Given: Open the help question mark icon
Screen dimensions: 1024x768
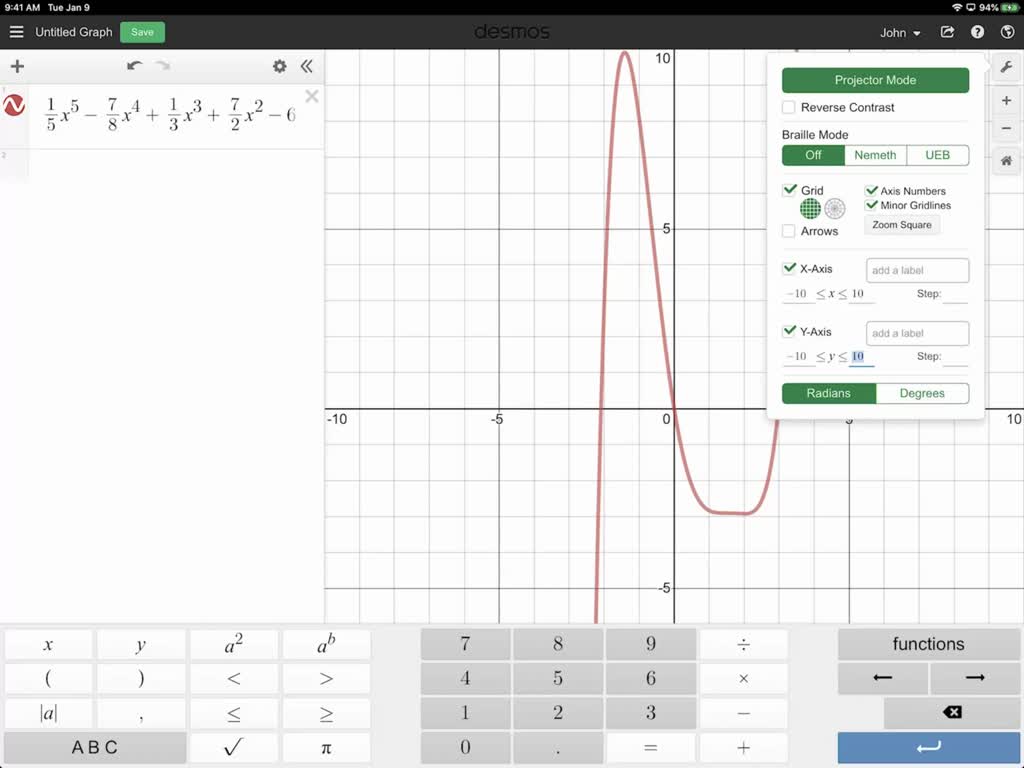Looking at the screenshot, I should [977, 31].
